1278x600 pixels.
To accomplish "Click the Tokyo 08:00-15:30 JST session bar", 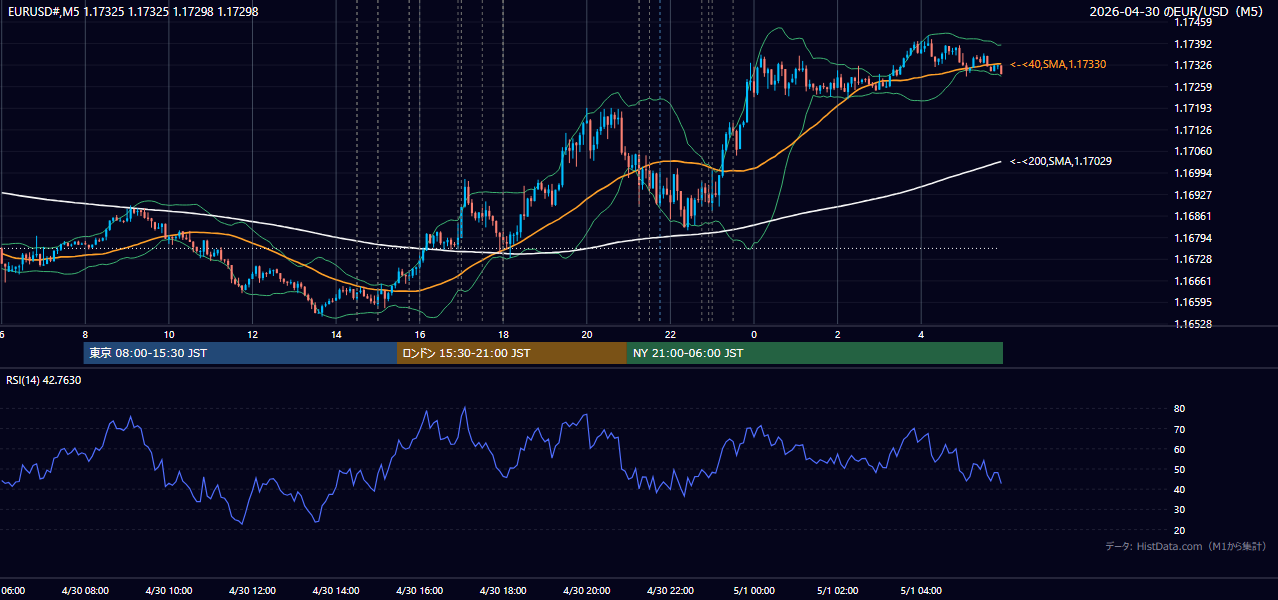I will point(240,353).
